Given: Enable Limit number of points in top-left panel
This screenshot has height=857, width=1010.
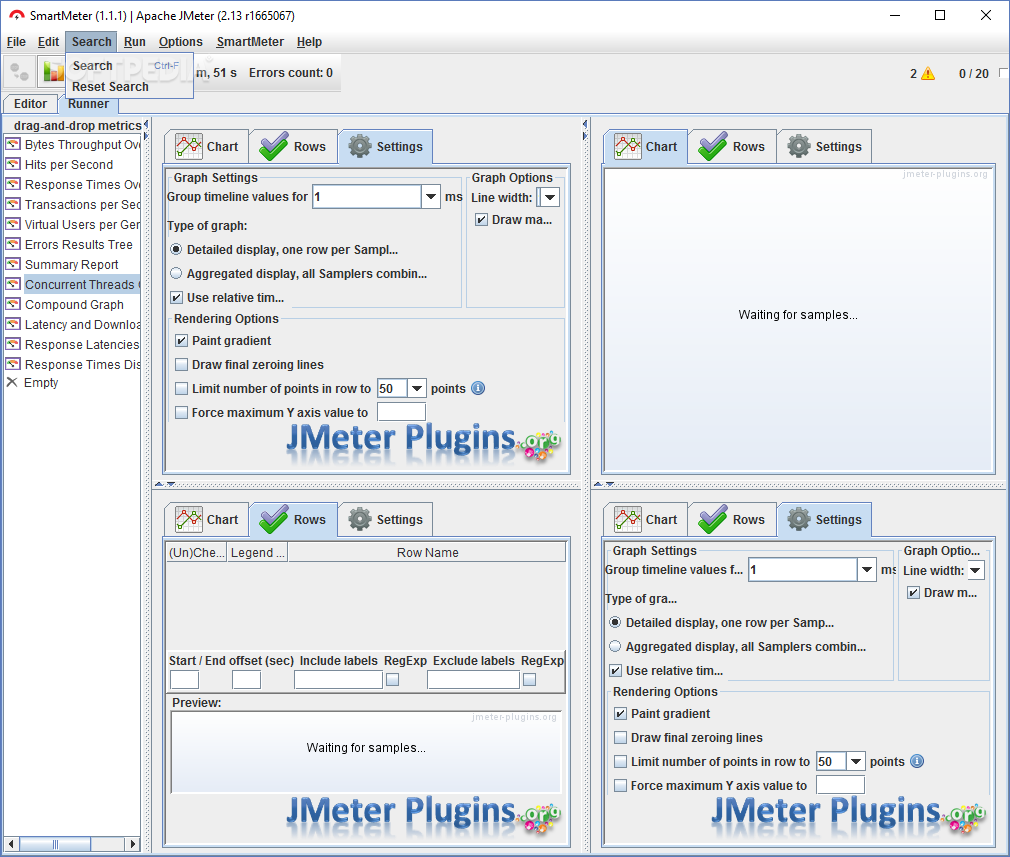Looking at the screenshot, I should click(x=182, y=389).
